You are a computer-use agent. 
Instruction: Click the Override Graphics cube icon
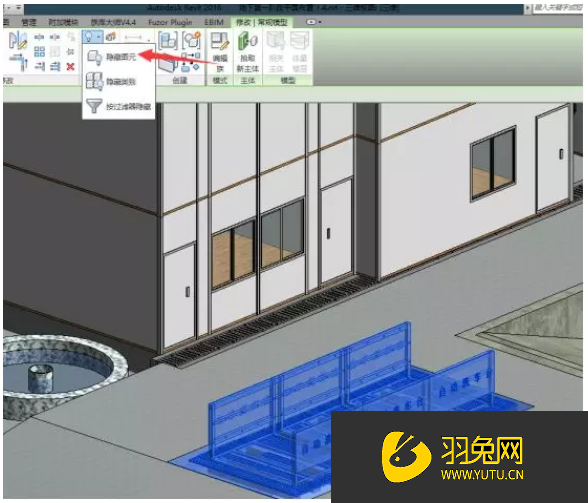tap(111, 37)
